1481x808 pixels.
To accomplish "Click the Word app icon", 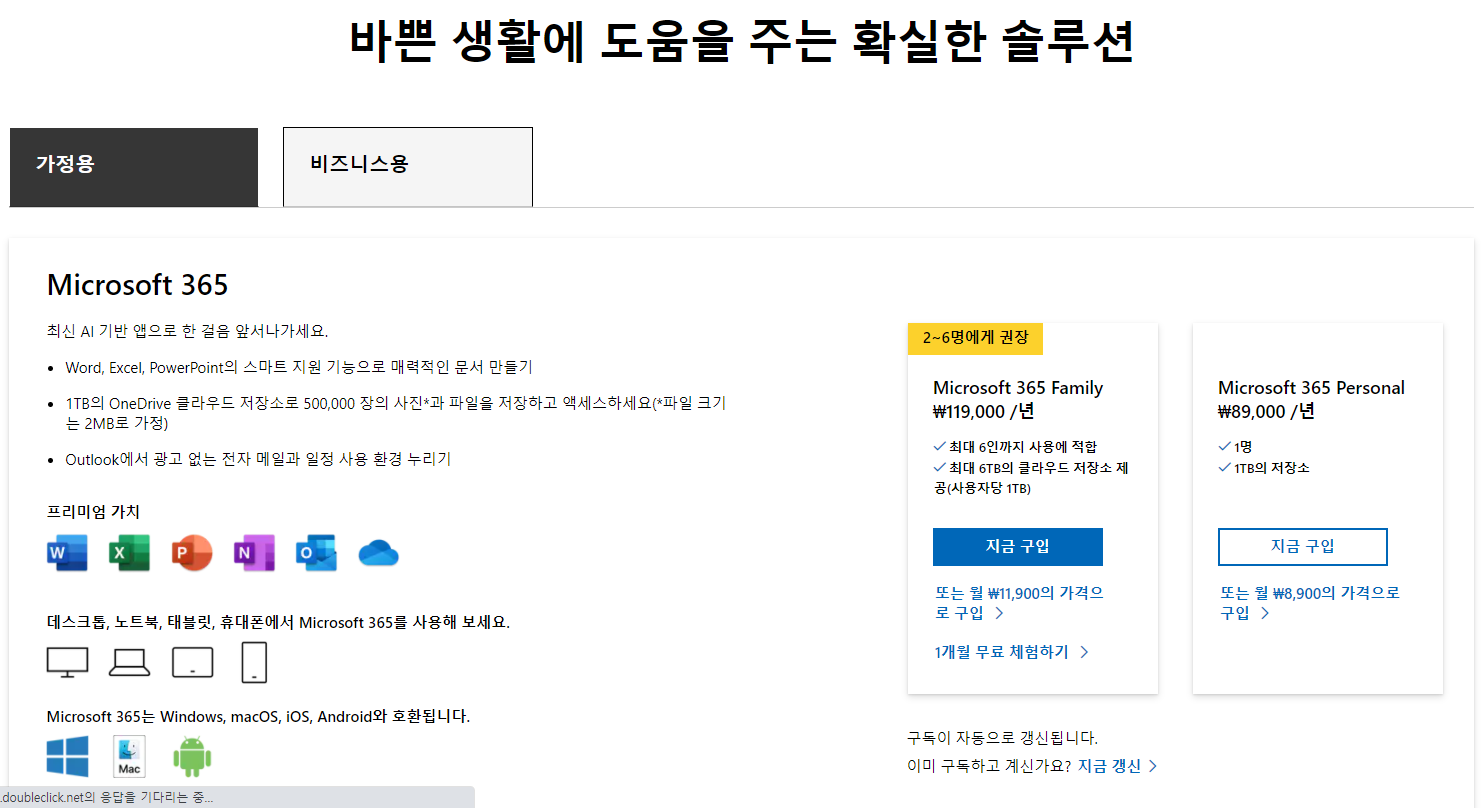I will pyautogui.click(x=67, y=553).
